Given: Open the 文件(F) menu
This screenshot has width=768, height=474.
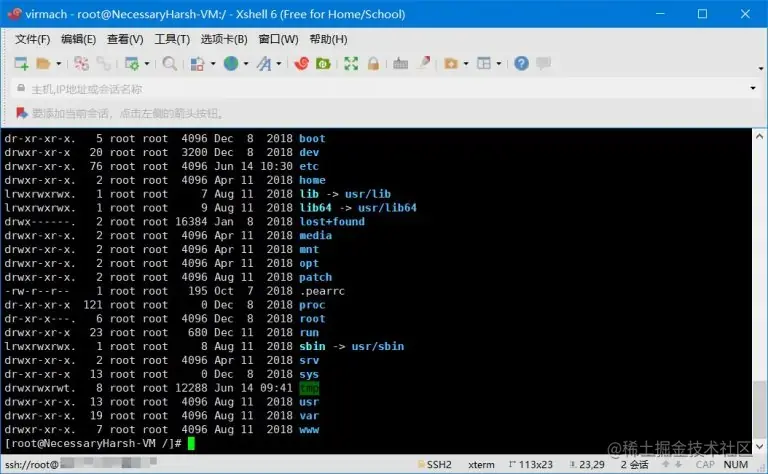Looking at the screenshot, I should 32,39.
